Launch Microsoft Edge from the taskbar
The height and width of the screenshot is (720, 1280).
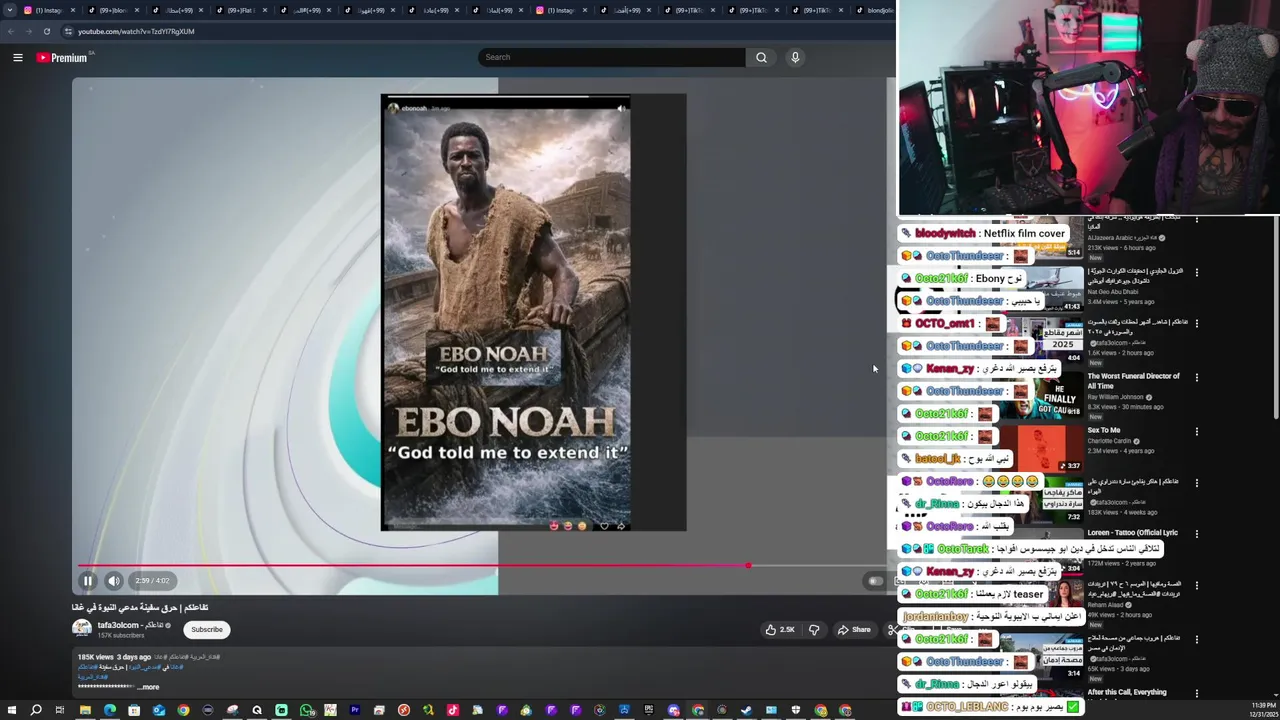point(109,710)
